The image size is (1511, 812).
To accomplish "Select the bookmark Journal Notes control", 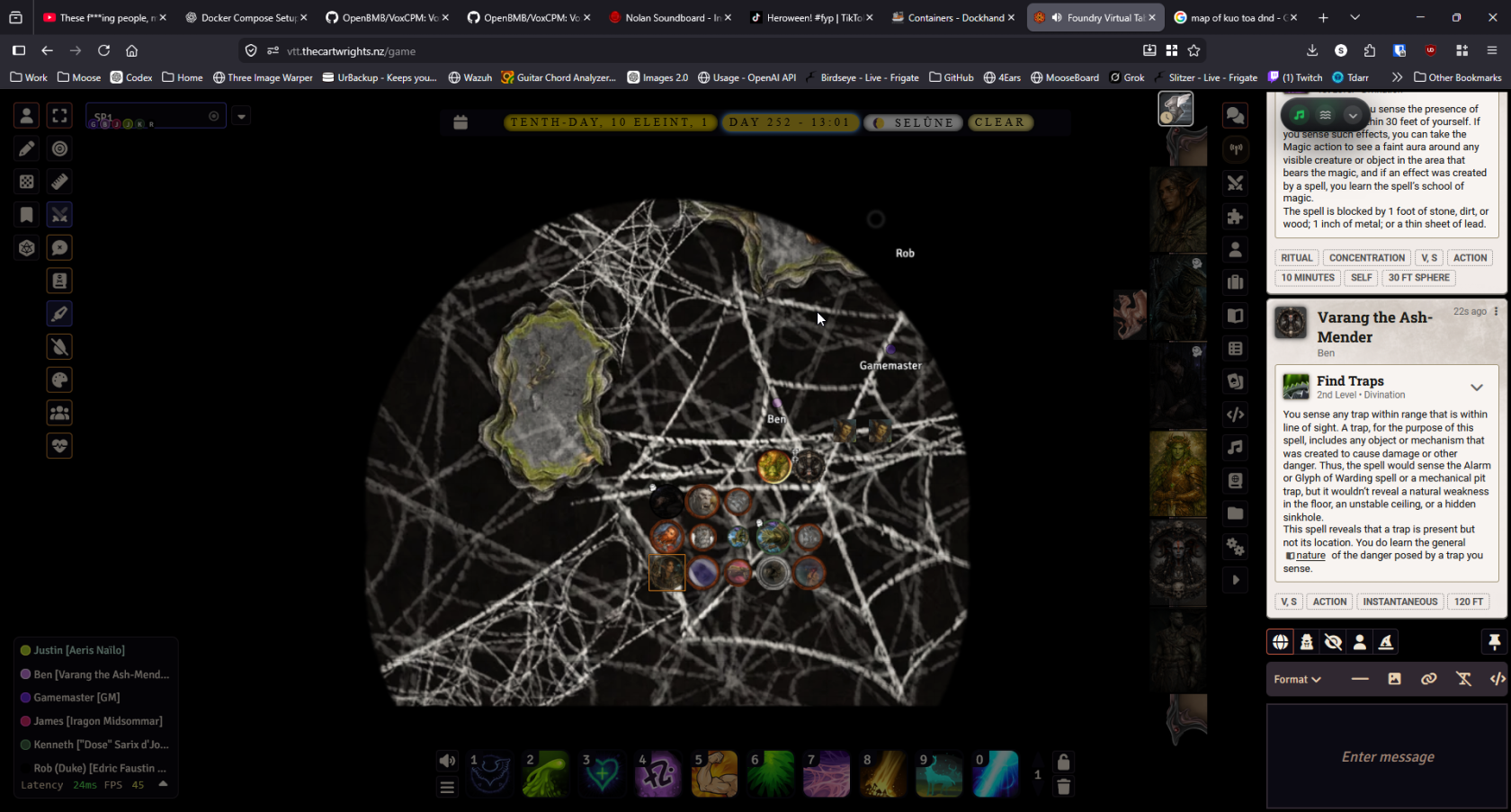I will pos(27,215).
